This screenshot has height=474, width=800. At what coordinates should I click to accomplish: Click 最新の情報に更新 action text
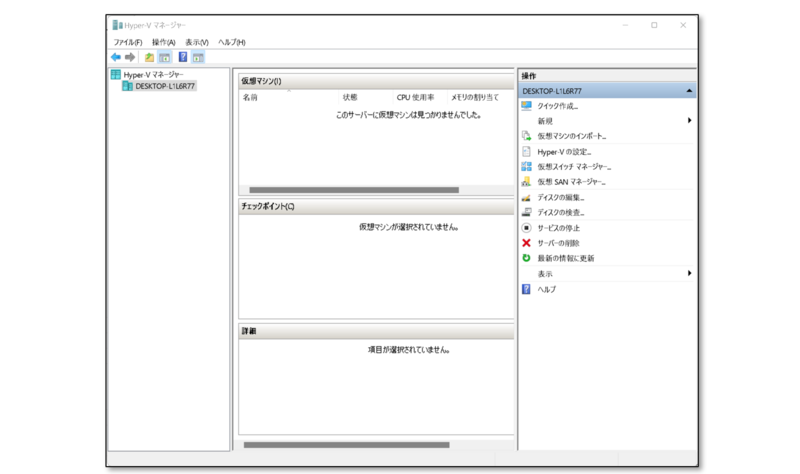click(566, 258)
